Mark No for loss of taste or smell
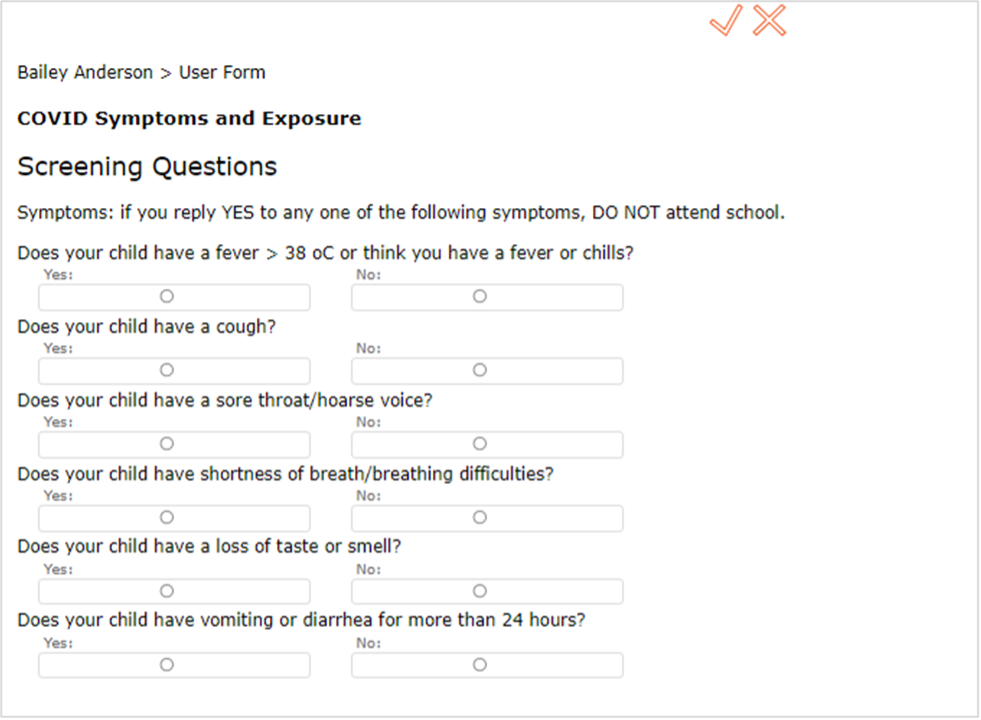 point(480,591)
